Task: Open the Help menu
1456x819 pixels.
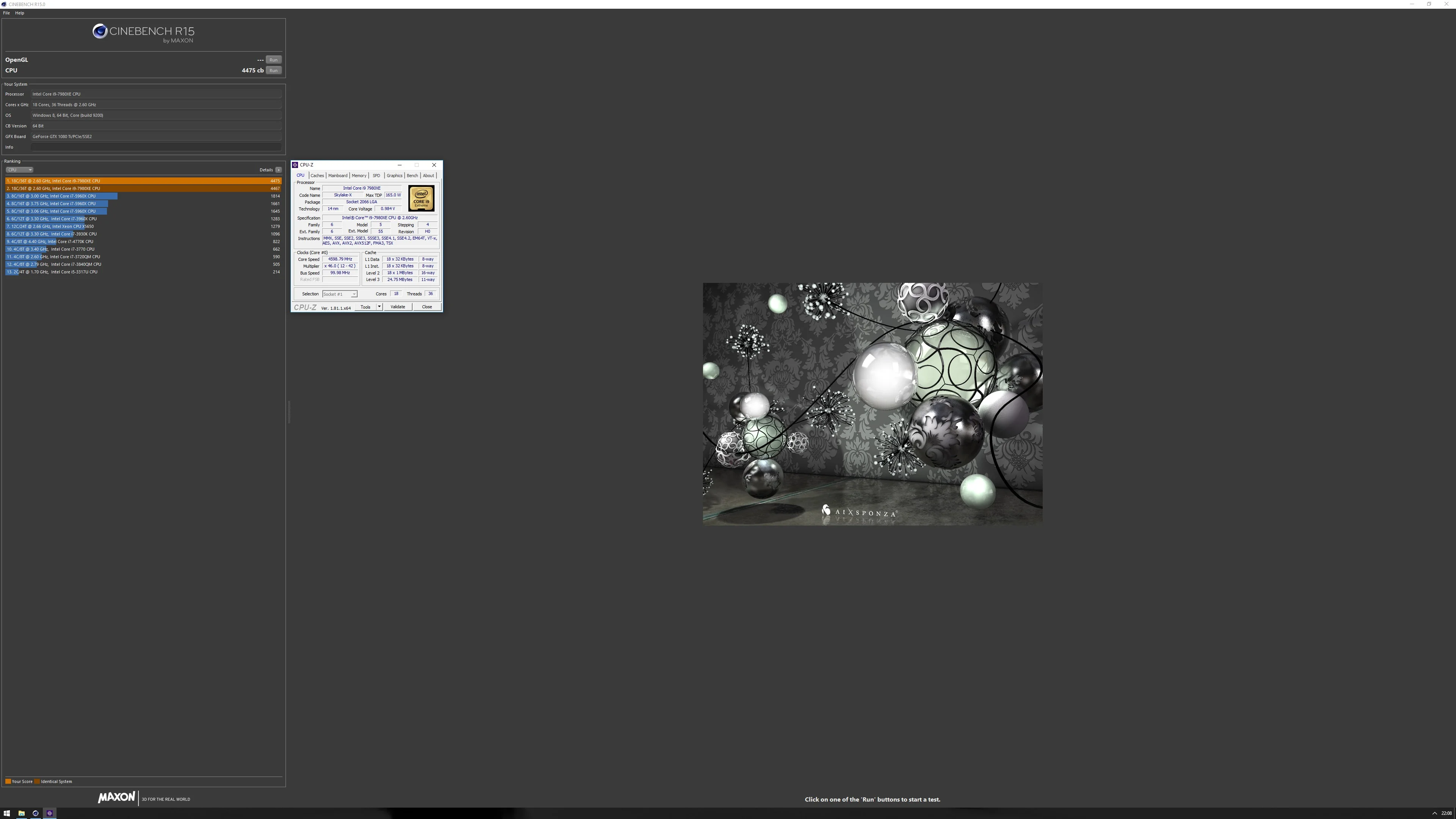Action: [20, 13]
